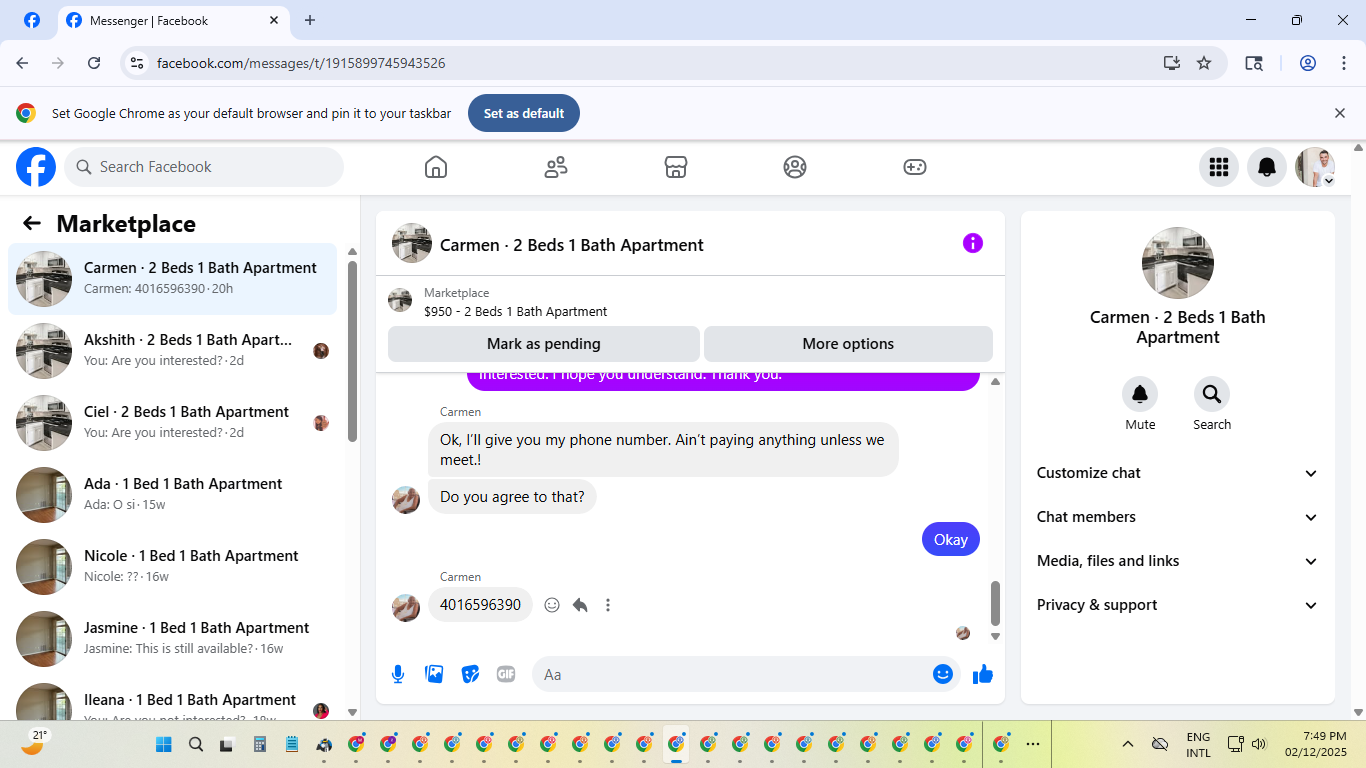Send a thumbs-up like

[983, 674]
